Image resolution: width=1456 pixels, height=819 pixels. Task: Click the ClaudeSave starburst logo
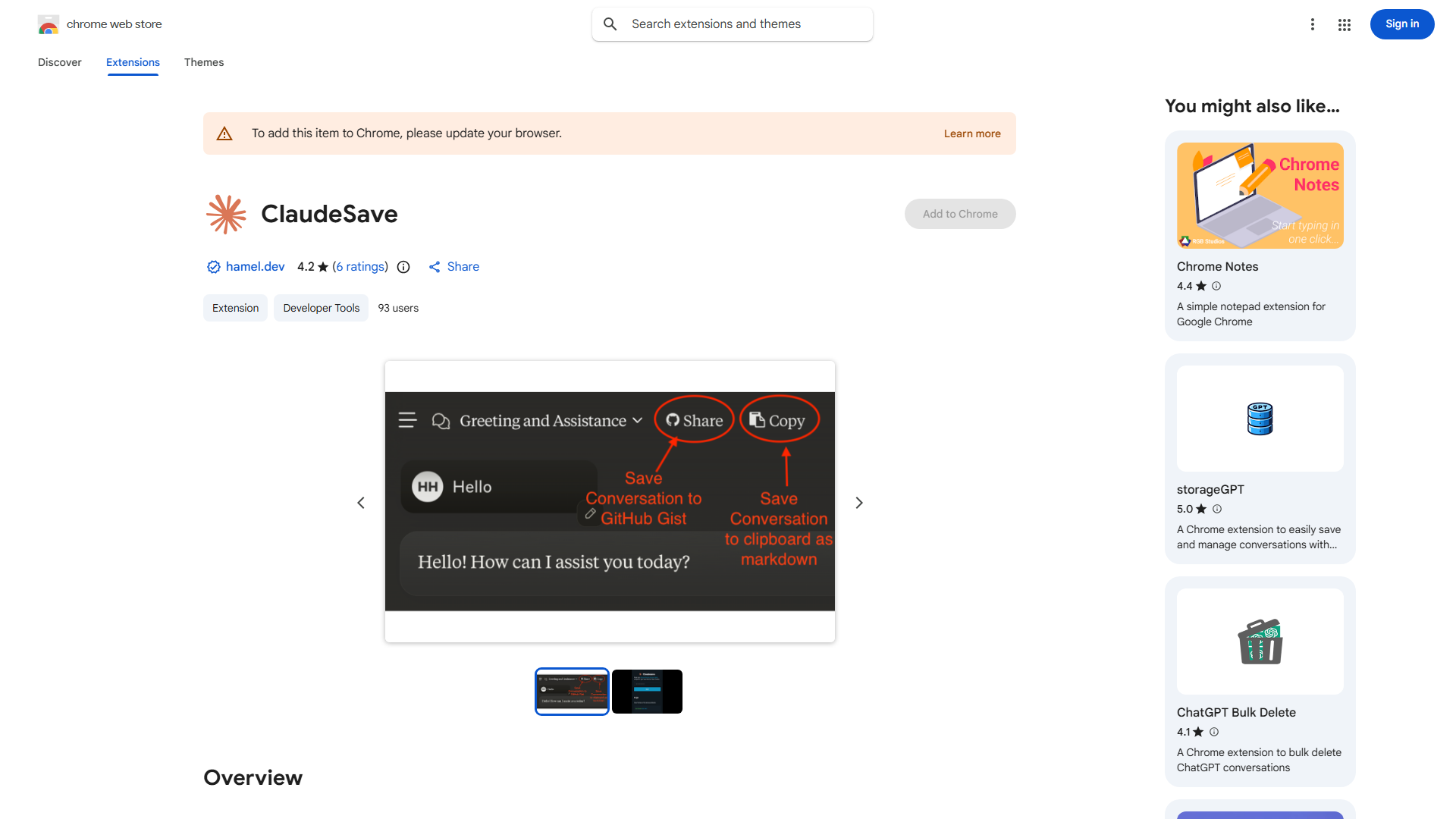pyautogui.click(x=225, y=214)
